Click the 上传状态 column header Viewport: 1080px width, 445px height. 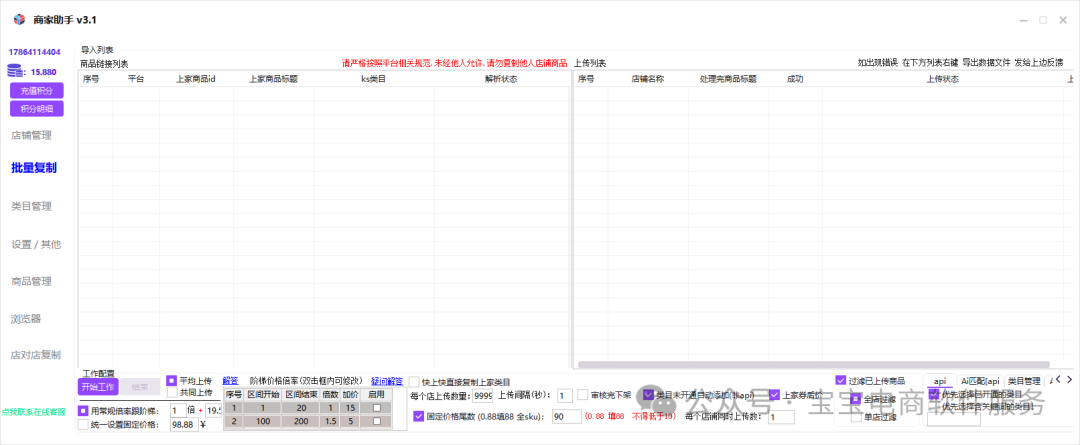click(942, 79)
